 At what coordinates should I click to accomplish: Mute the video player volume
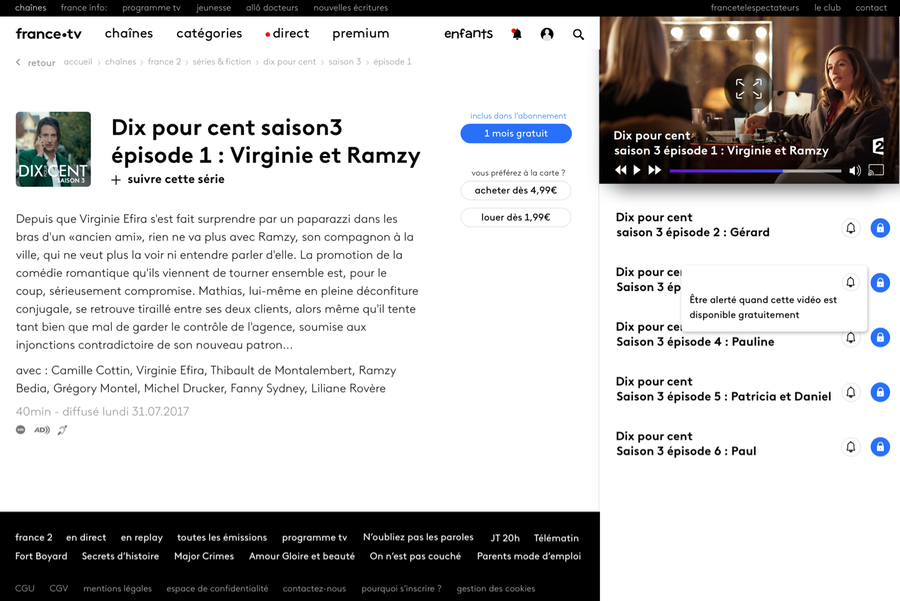855,171
